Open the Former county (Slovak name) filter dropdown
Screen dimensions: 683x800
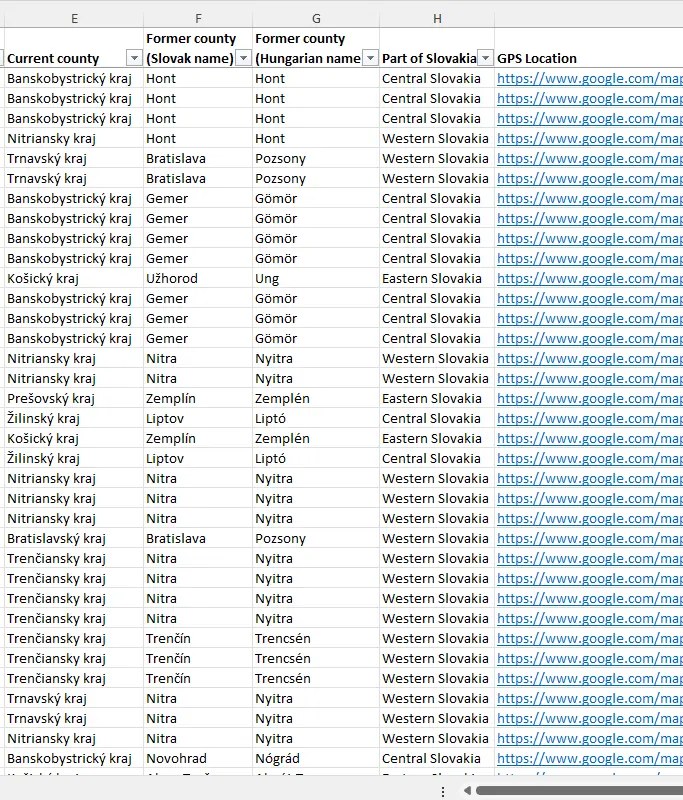point(243,59)
